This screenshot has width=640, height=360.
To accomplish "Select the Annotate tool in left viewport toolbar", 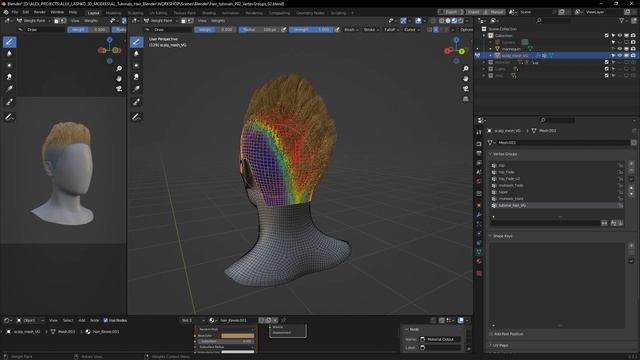I will pos(9,117).
